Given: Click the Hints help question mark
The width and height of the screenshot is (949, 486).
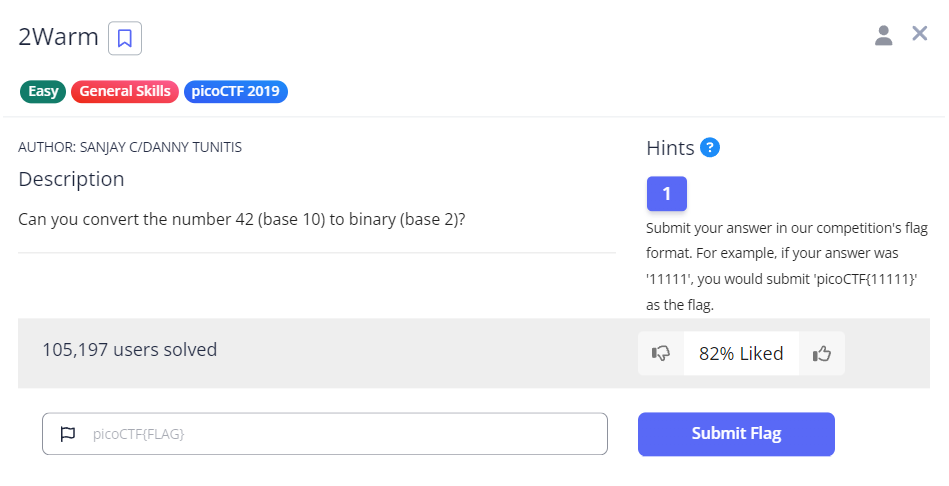Looking at the screenshot, I should pyautogui.click(x=710, y=148).
